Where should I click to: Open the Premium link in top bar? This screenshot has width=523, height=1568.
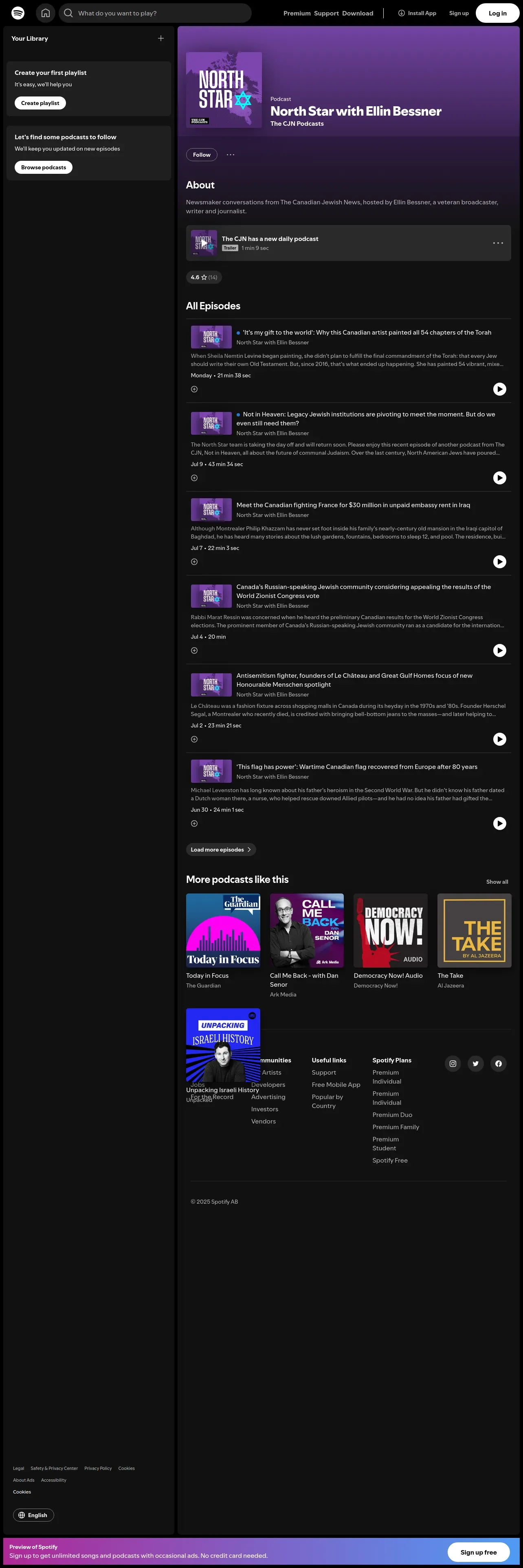point(297,13)
